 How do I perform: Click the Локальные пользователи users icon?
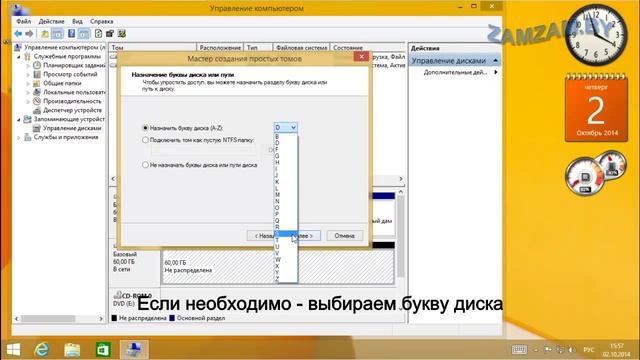click(x=37, y=92)
